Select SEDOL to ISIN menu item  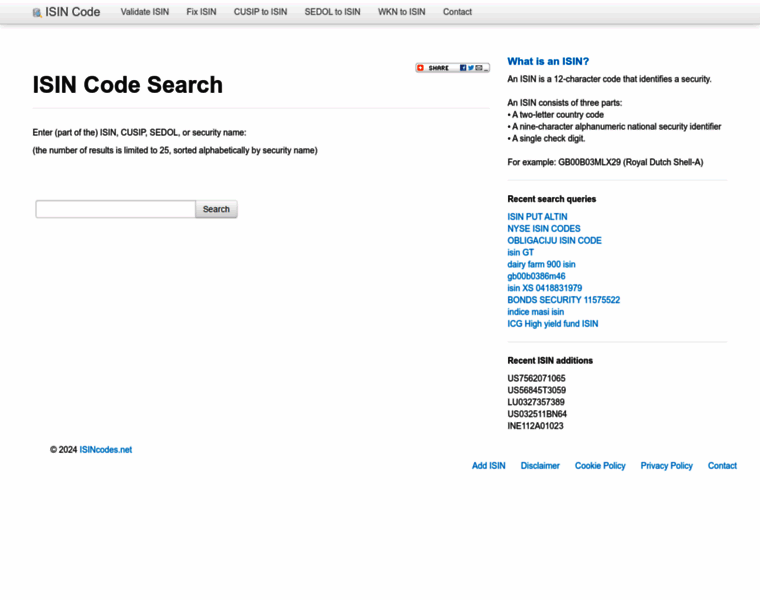click(332, 12)
